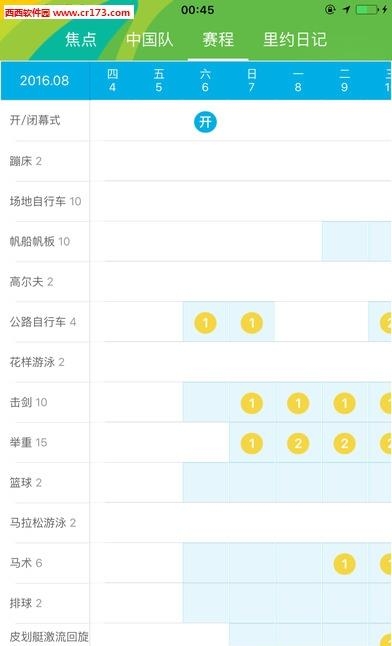Tap the battery icon in the status bar
This screenshot has height=646, width=392.
pos(367,9)
